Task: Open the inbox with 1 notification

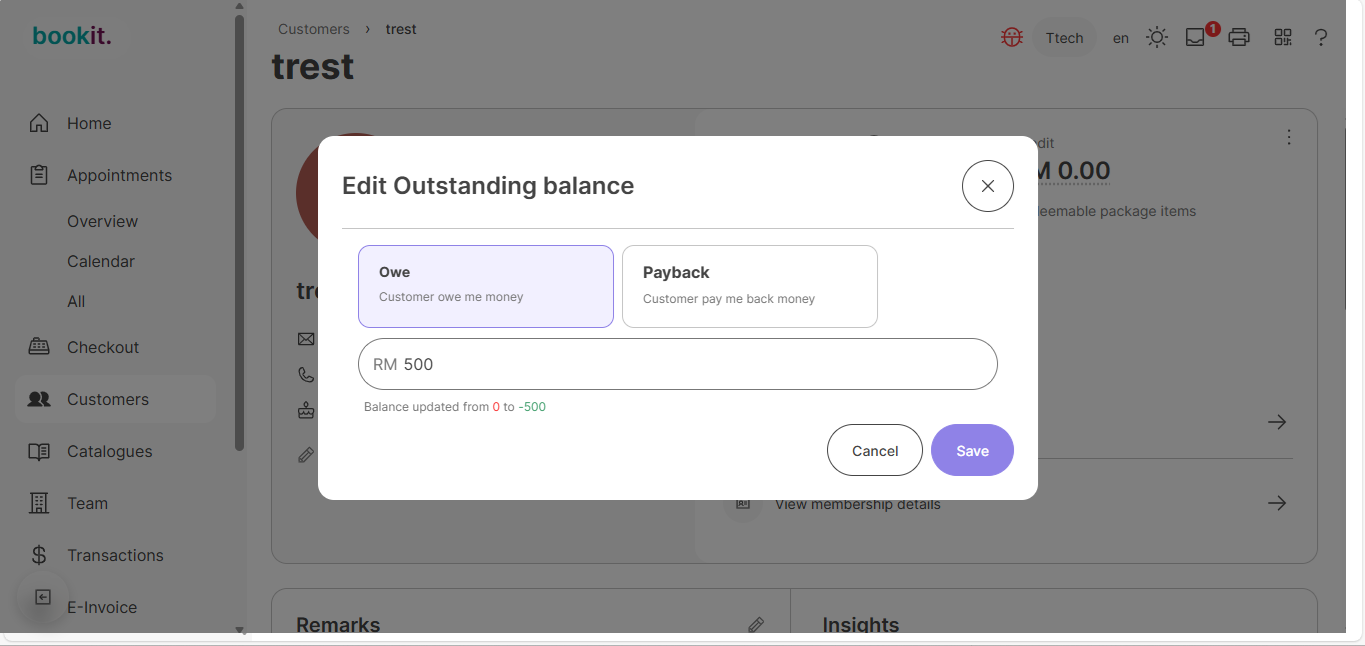Action: point(1196,36)
